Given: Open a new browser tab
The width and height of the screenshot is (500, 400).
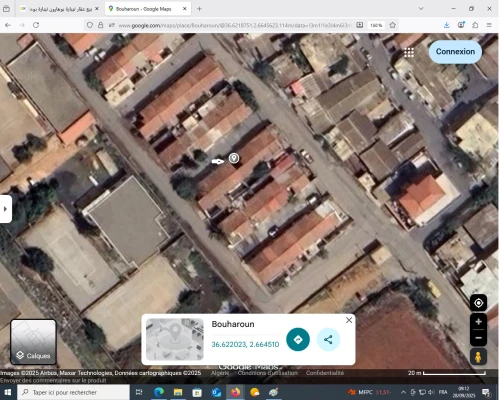Looking at the screenshot, I should pyautogui.click(x=199, y=9).
